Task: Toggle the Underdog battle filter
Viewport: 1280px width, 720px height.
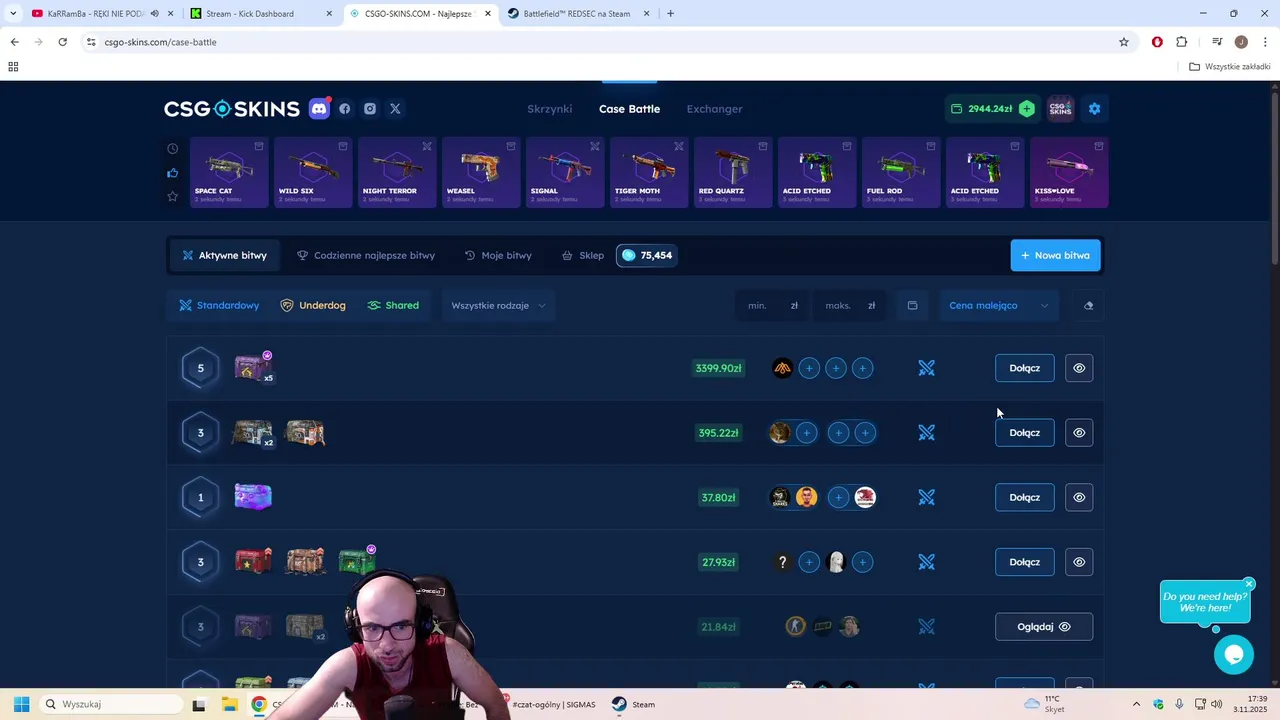Action: pyautogui.click(x=313, y=306)
